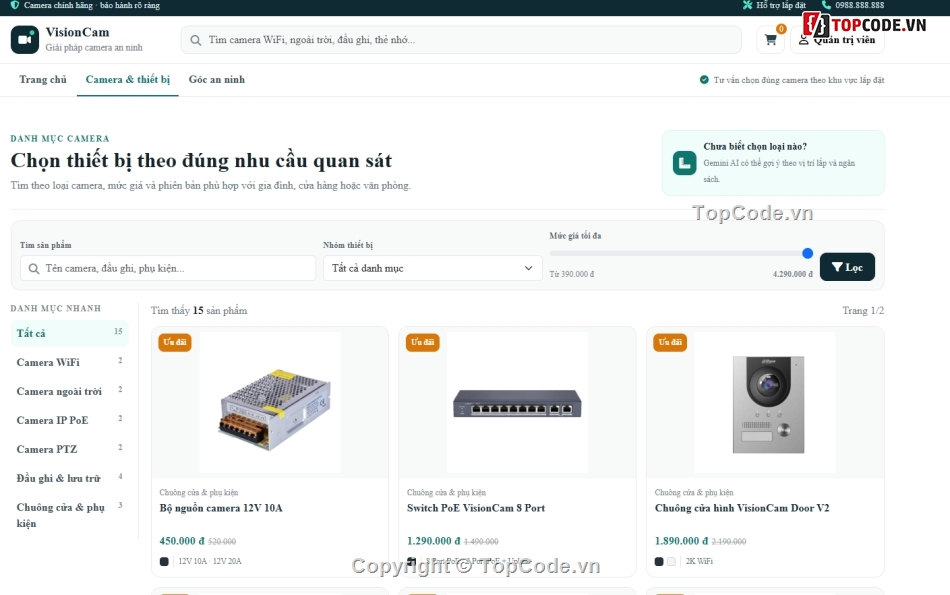Select Camera WiFi category
The width and height of the screenshot is (950, 595).
[x=70, y=362]
